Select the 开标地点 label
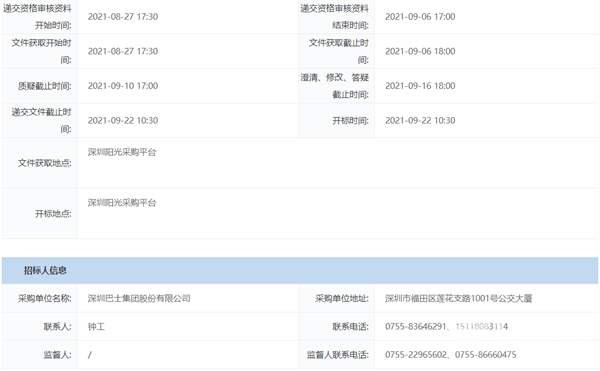 point(53,214)
